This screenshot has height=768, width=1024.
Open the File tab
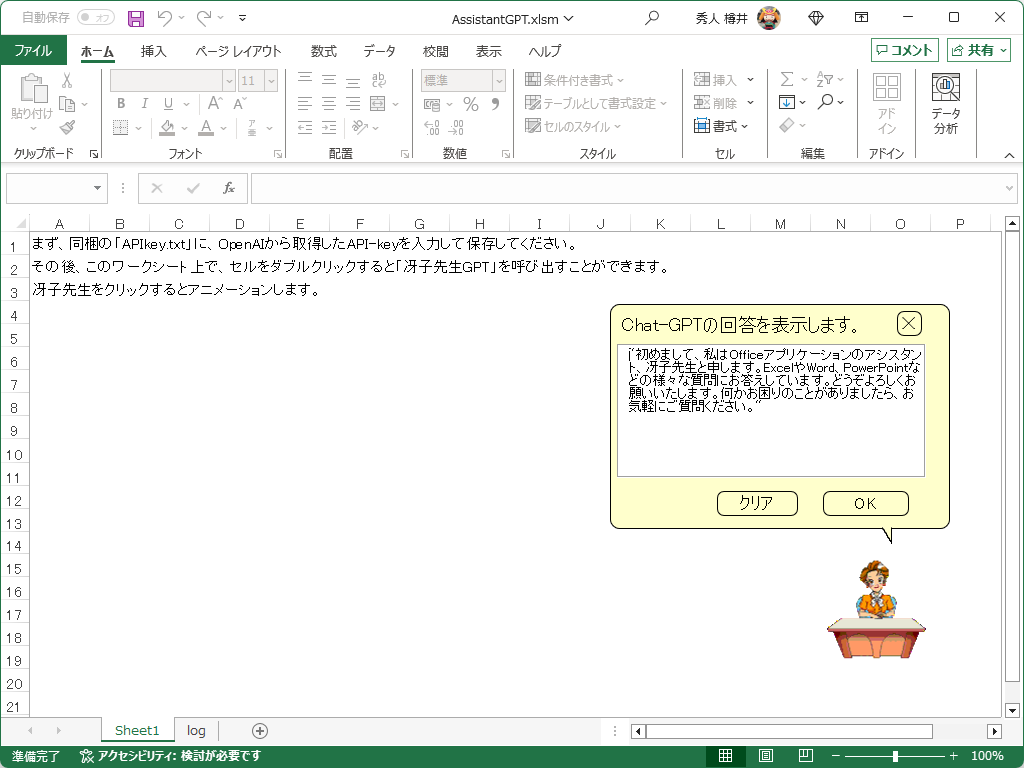click(33, 51)
